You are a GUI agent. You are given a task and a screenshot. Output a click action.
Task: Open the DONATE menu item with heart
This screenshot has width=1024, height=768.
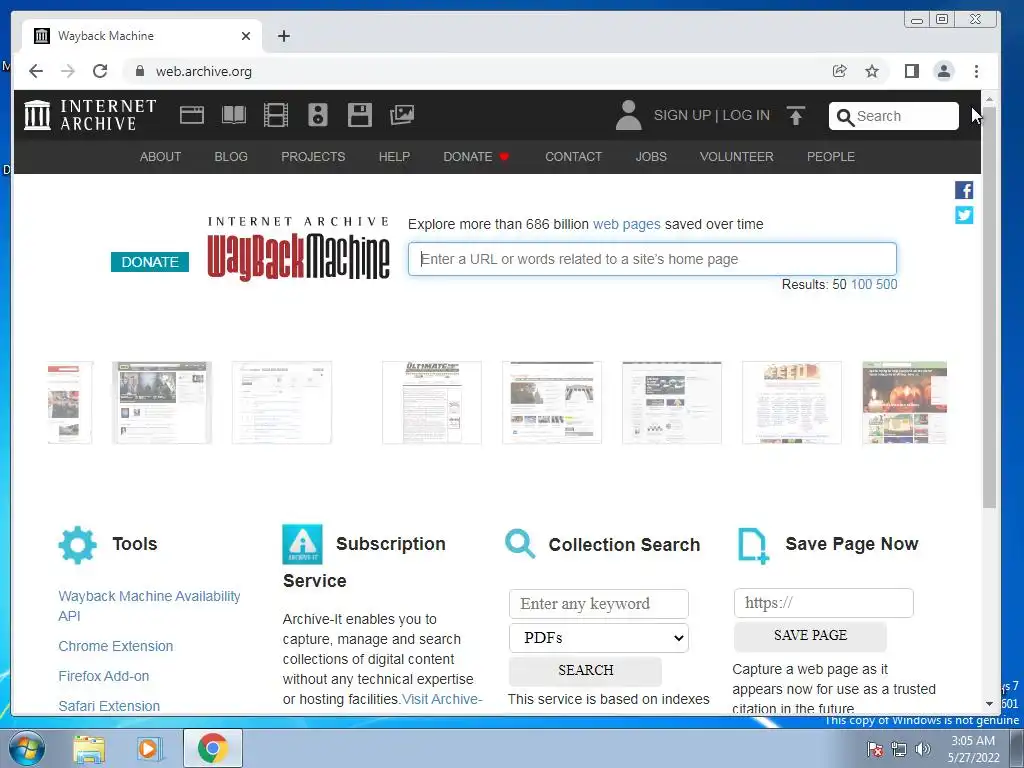click(x=476, y=157)
